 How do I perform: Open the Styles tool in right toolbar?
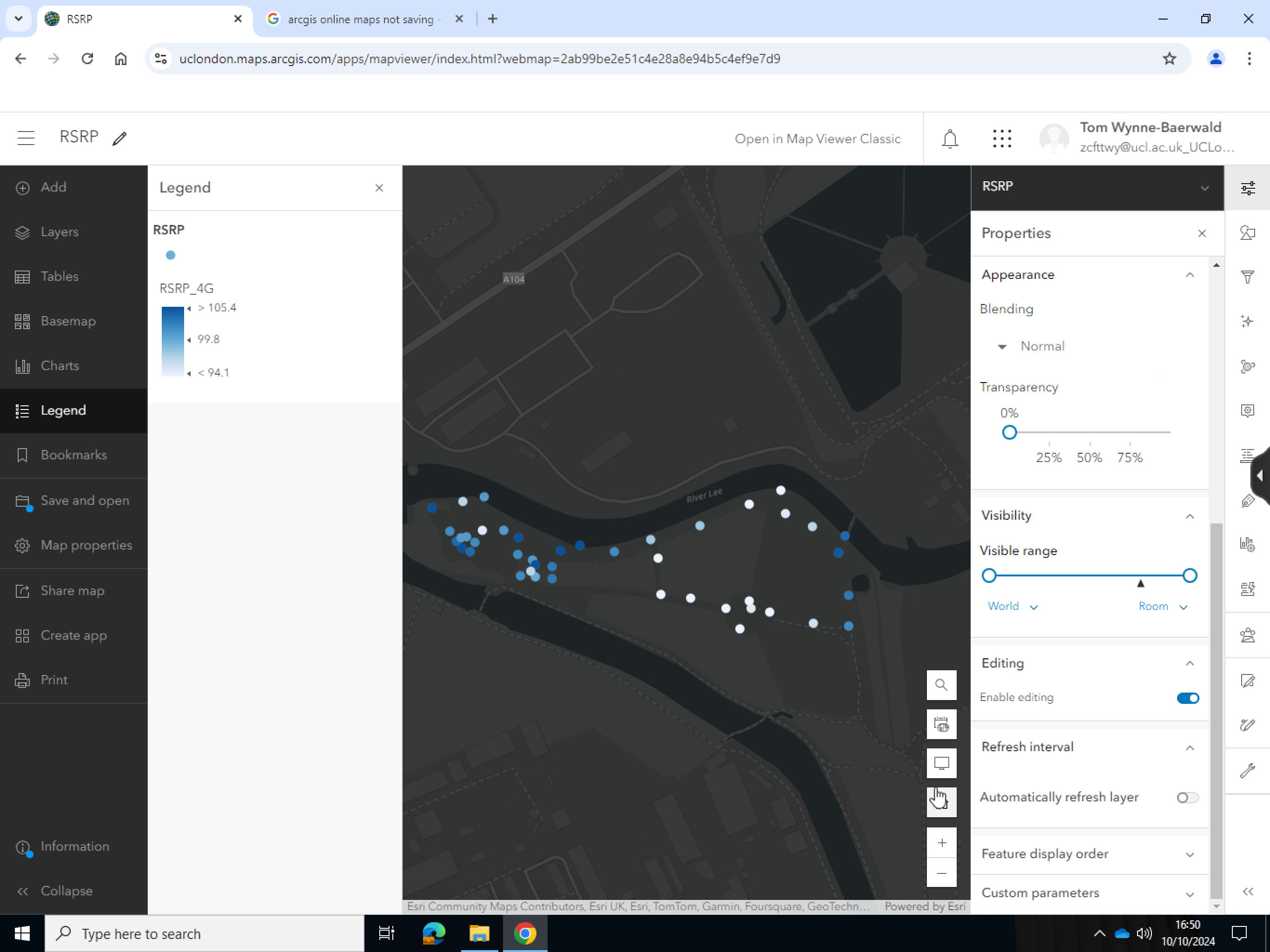coord(1247,232)
